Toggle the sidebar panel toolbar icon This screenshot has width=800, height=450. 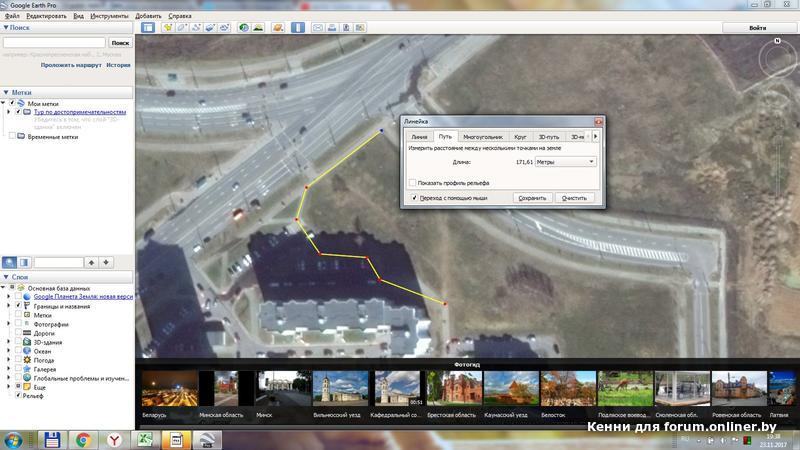148,28
